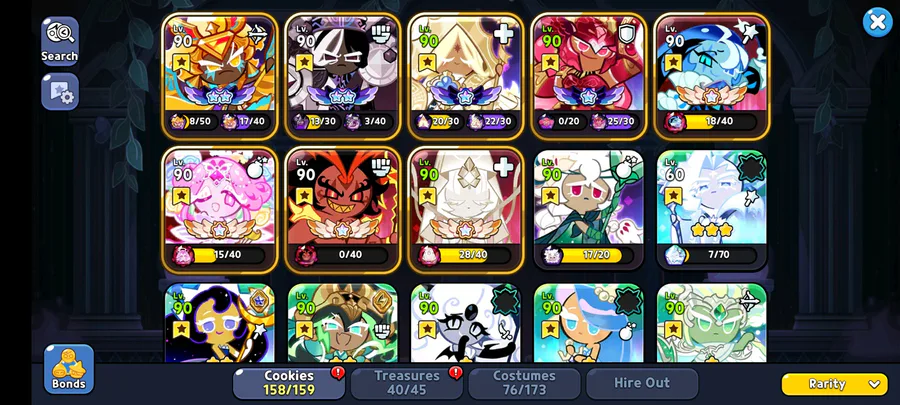Select the Cookies 158/159 tab
The width and height of the screenshot is (900, 405).
point(289,383)
